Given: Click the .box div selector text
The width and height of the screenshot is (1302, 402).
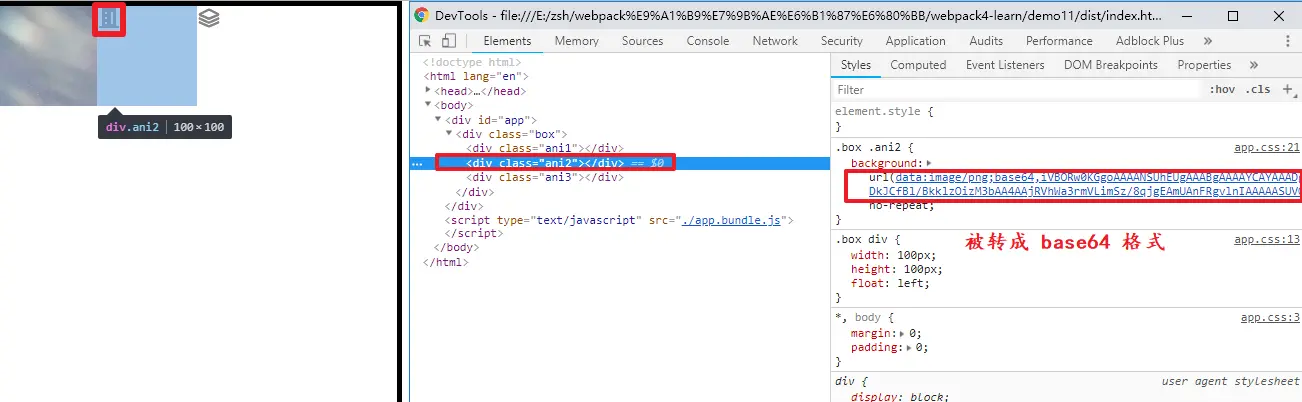Looking at the screenshot, I should point(863,240).
